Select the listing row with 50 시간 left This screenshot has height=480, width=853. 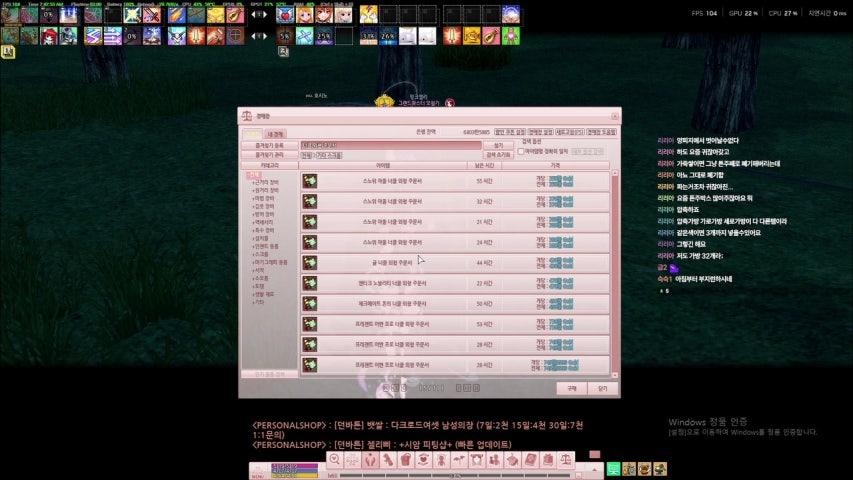[x=454, y=304]
